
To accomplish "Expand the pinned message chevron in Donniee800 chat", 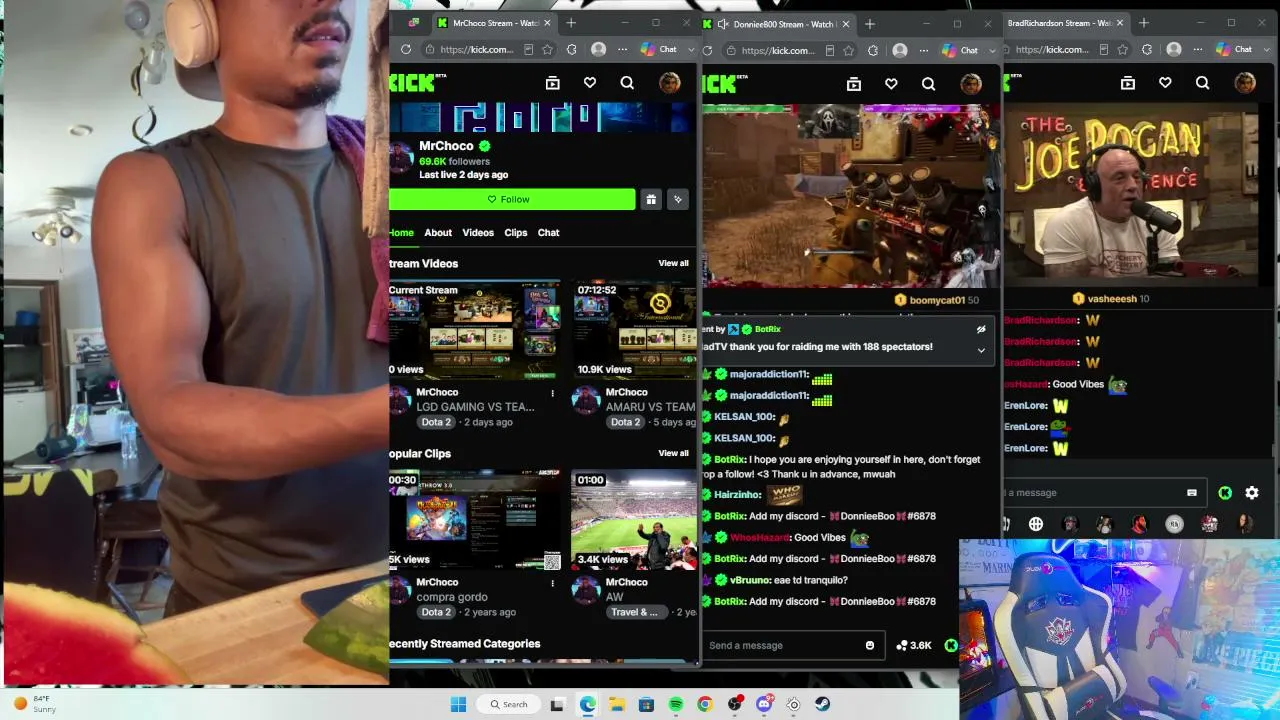I will 981,350.
